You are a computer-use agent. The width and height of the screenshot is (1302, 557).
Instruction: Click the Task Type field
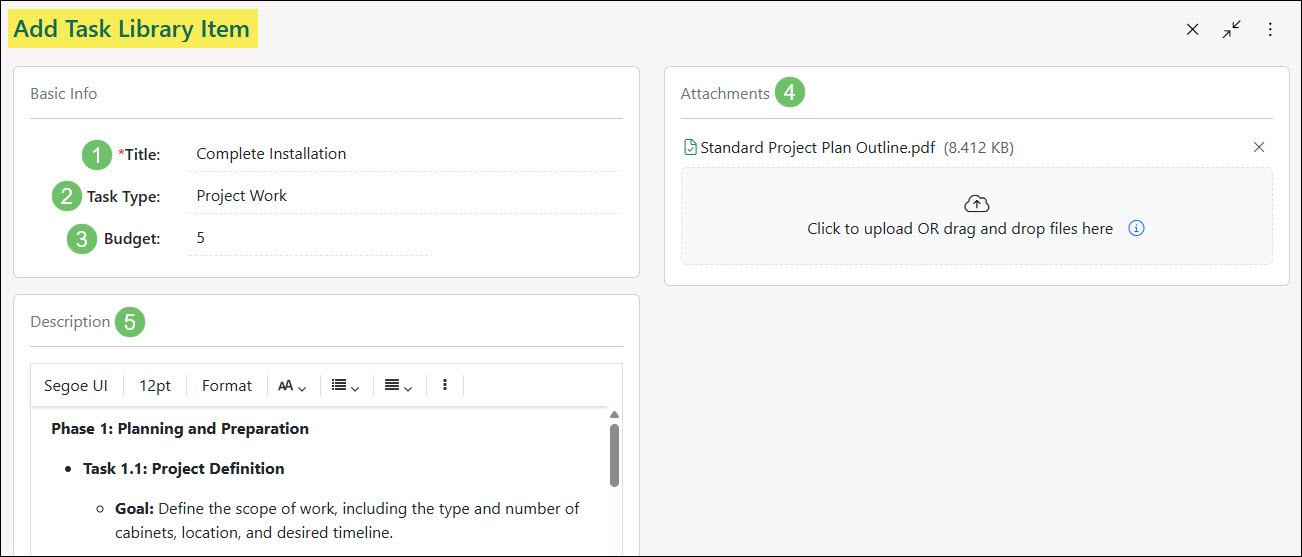coord(403,196)
